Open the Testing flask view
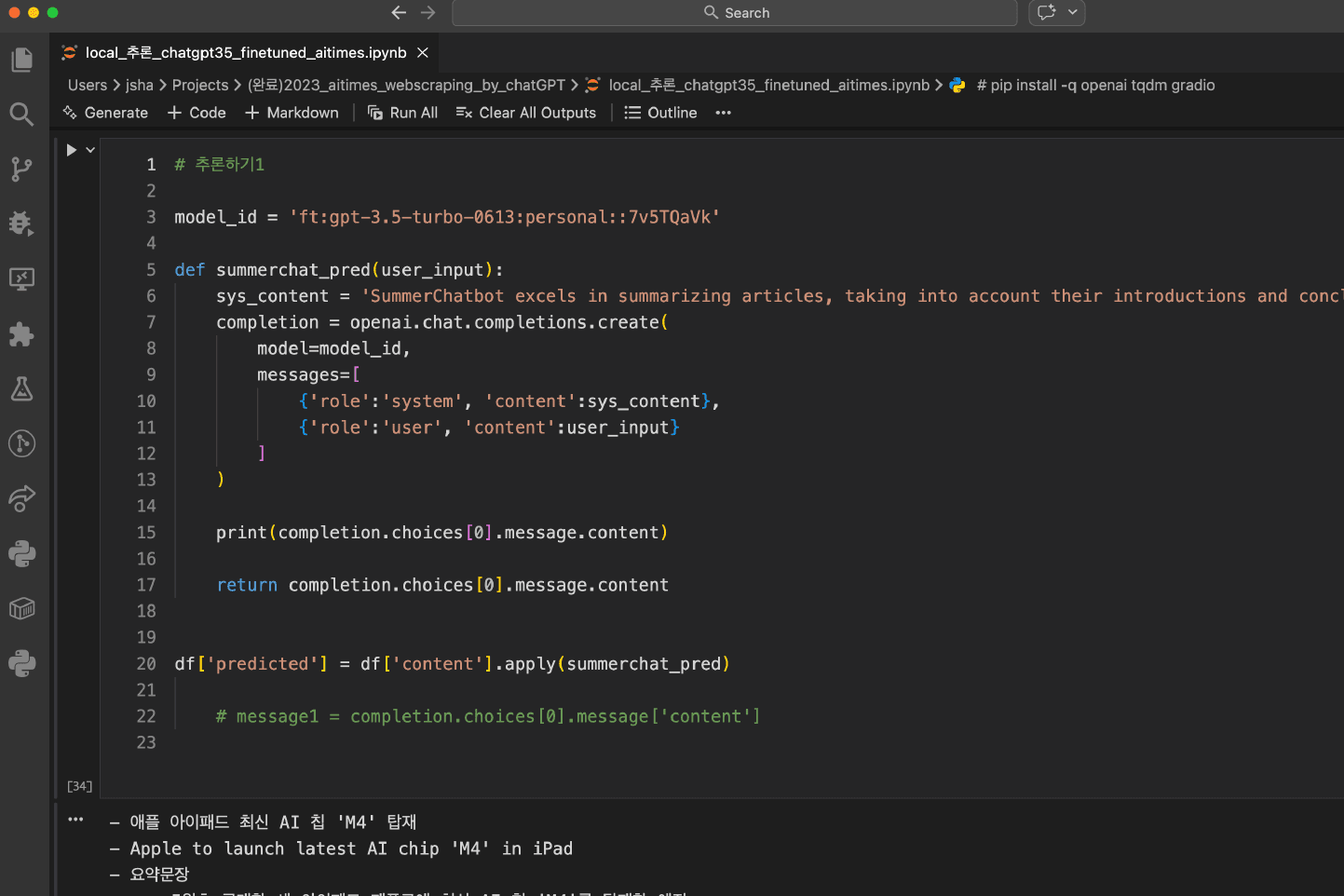The image size is (1344, 896). coord(21,388)
